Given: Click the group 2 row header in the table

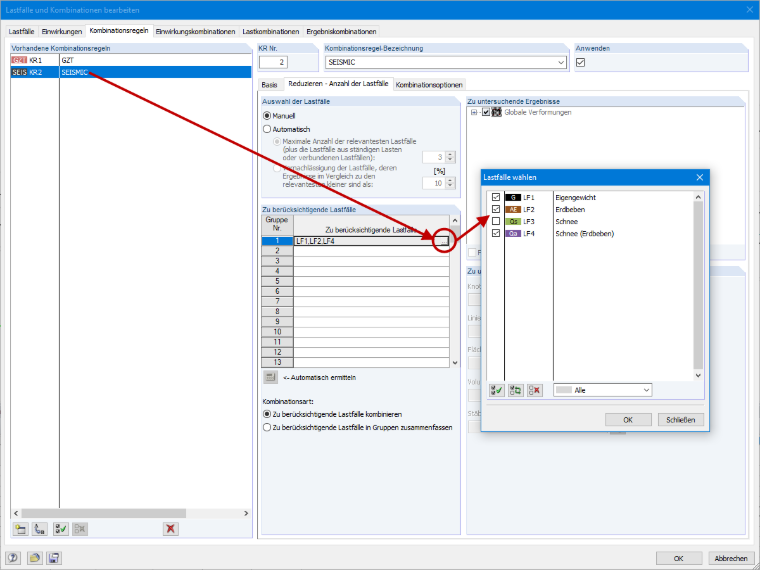Looking at the screenshot, I should coord(277,251).
